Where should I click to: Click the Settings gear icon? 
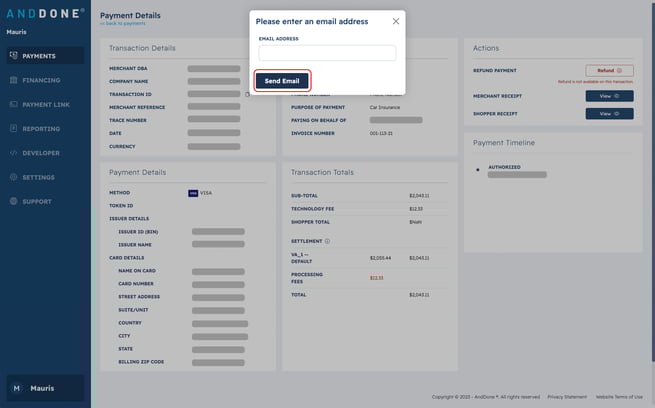click(13, 177)
